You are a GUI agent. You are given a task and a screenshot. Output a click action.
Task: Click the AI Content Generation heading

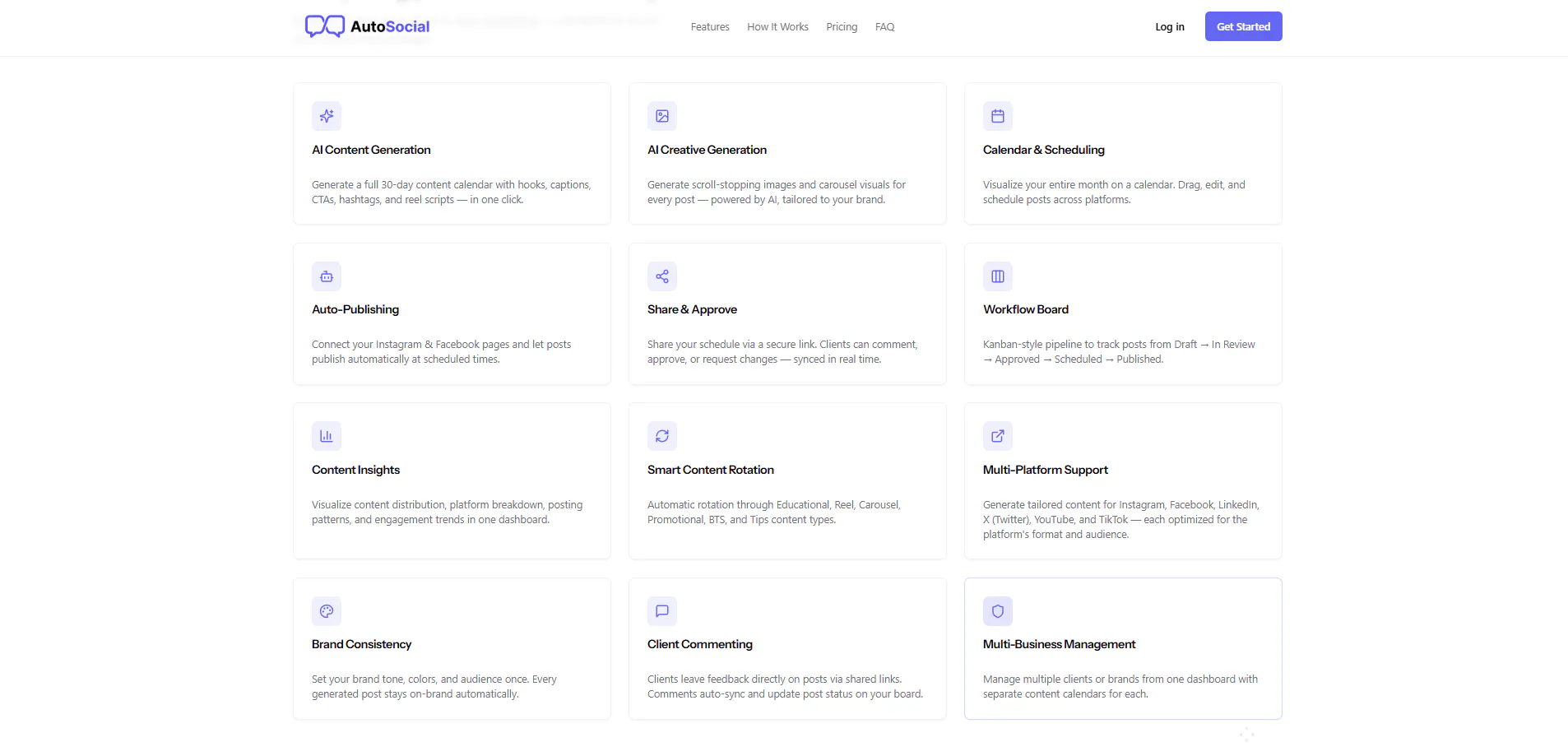click(371, 150)
